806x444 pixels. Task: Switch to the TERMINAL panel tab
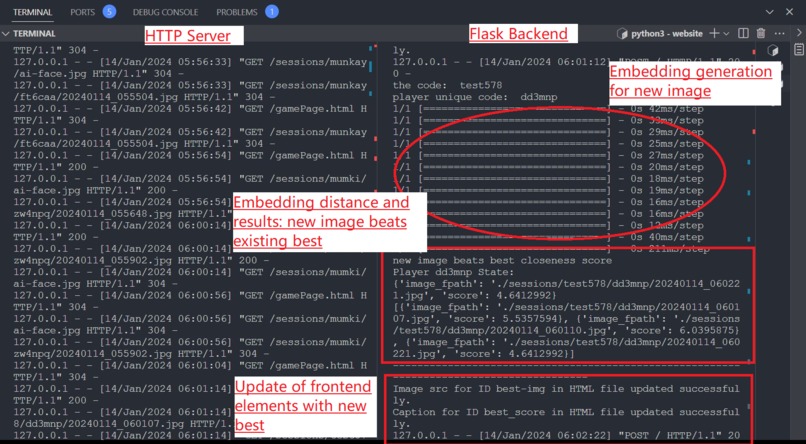(32, 12)
